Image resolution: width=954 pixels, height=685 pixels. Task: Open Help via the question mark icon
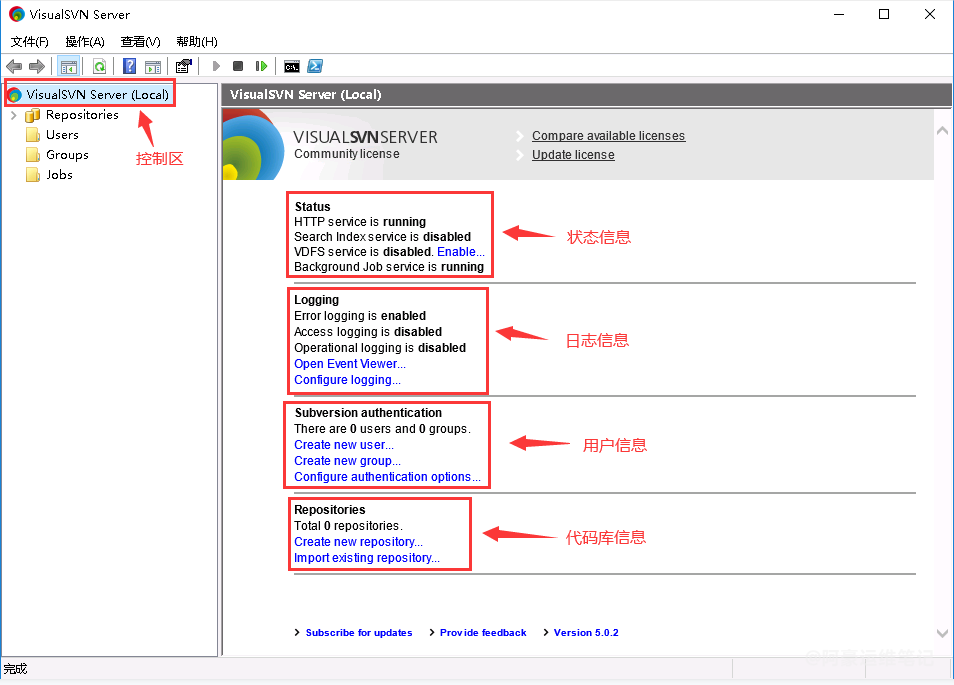[x=129, y=66]
